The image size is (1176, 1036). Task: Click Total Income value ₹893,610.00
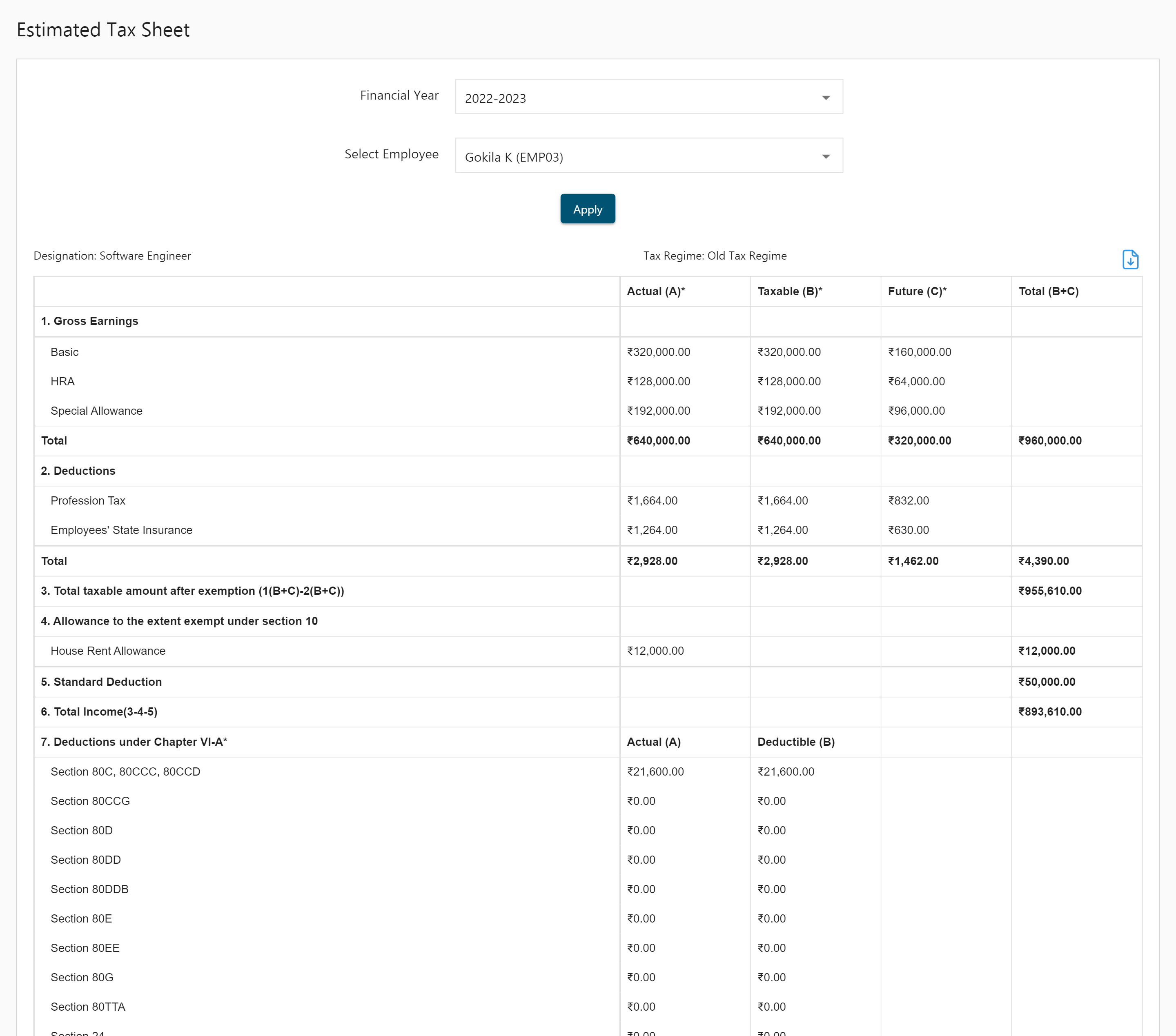pyautogui.click(x=1050, y=711)
